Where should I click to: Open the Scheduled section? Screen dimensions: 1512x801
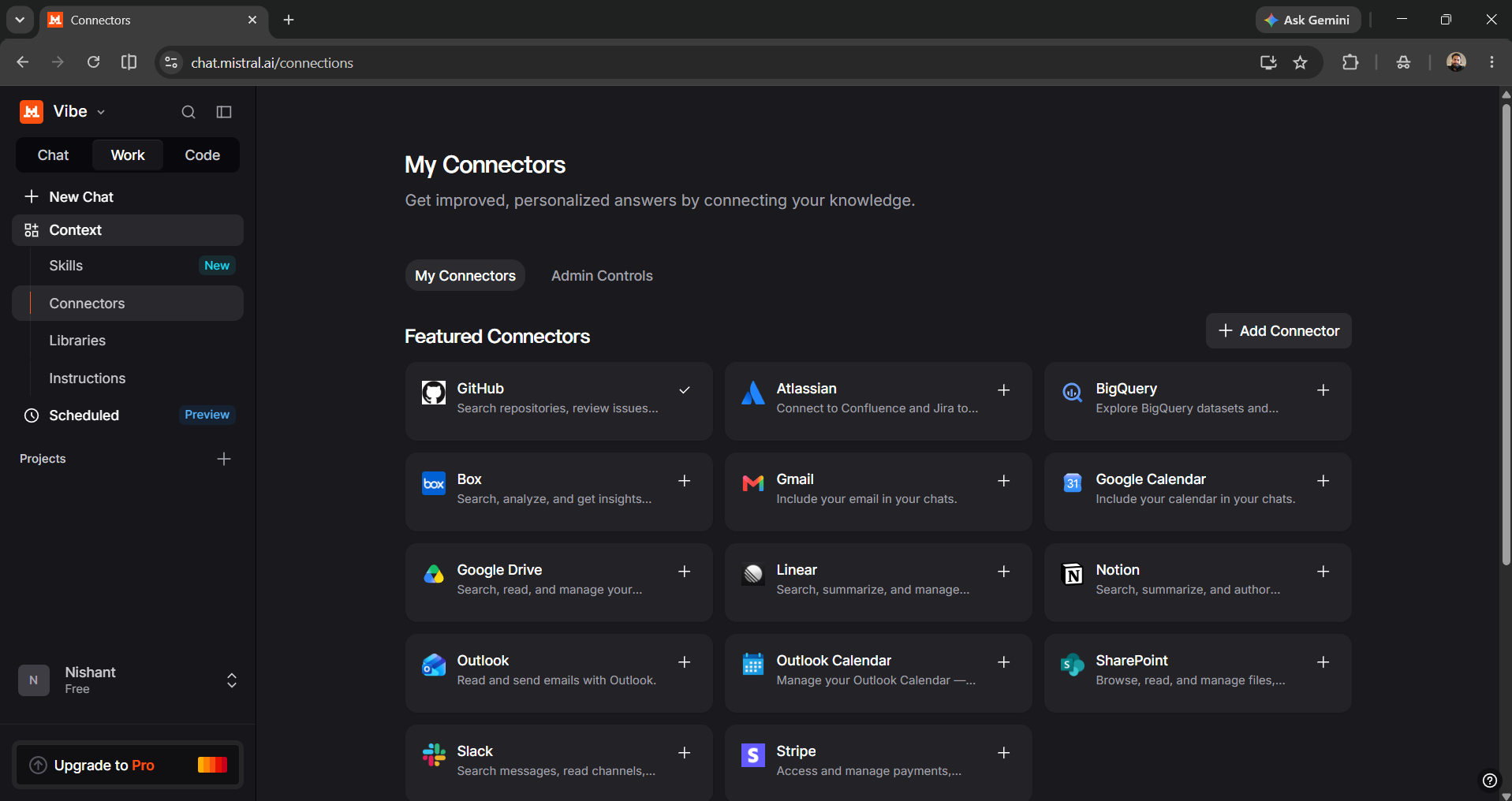point(128,415)
